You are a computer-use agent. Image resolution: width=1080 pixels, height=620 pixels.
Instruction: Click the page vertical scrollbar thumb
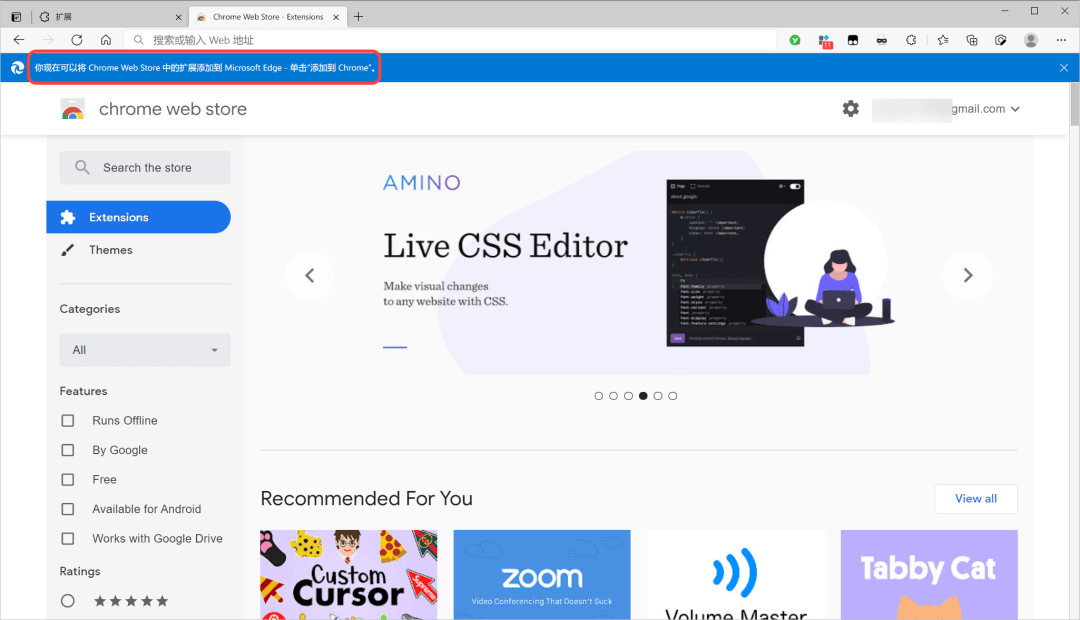tap(1074, 104)
